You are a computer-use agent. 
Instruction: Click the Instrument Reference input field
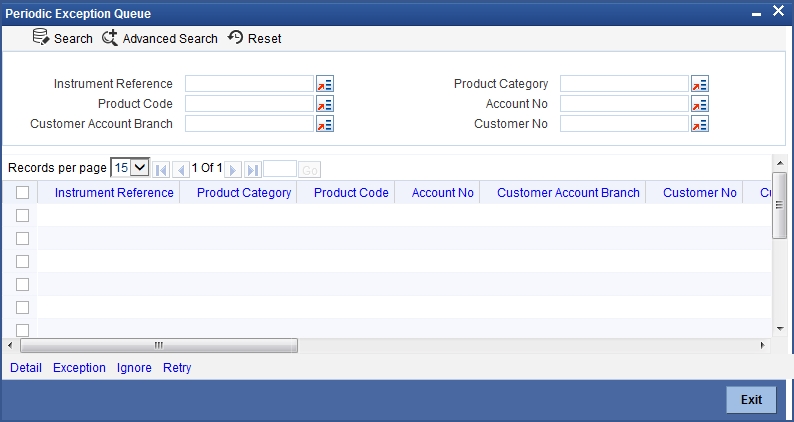coord(249,84)
